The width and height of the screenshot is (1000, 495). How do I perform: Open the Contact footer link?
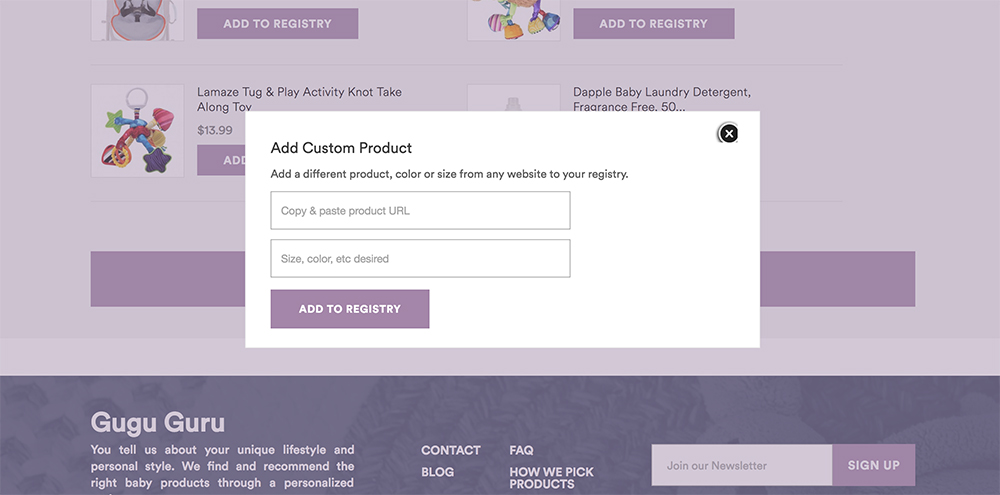tap(451, 450)
